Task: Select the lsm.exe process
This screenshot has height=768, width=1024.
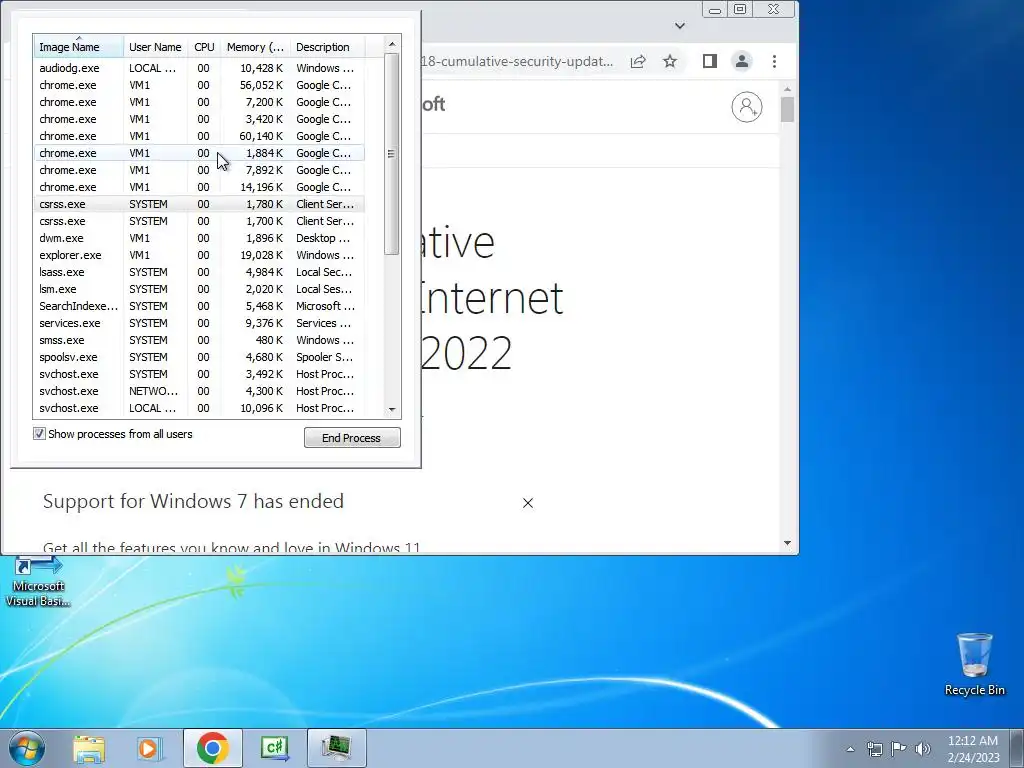Action: (199, 289)
